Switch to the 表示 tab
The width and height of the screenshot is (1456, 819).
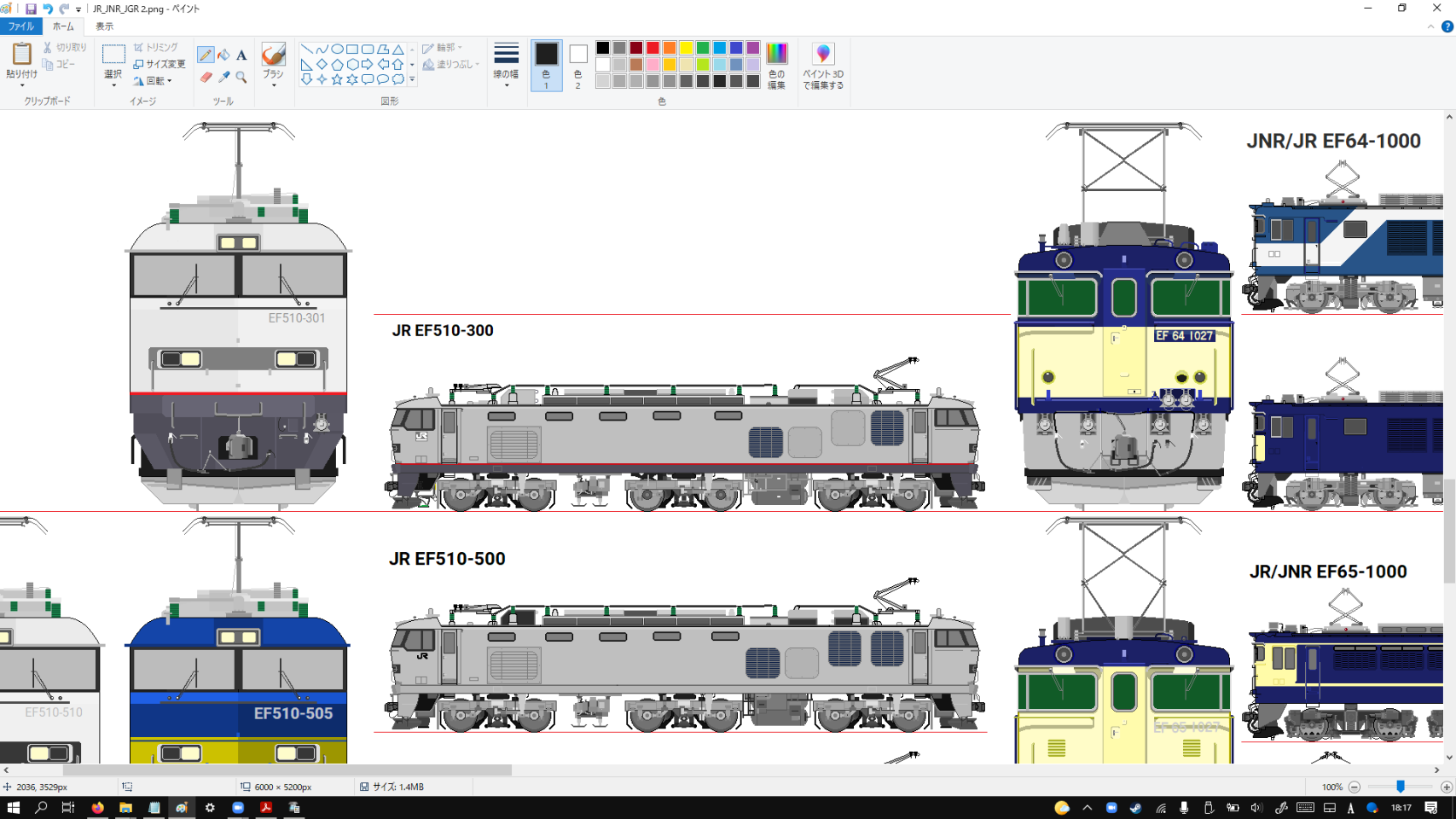click(104, 26)
